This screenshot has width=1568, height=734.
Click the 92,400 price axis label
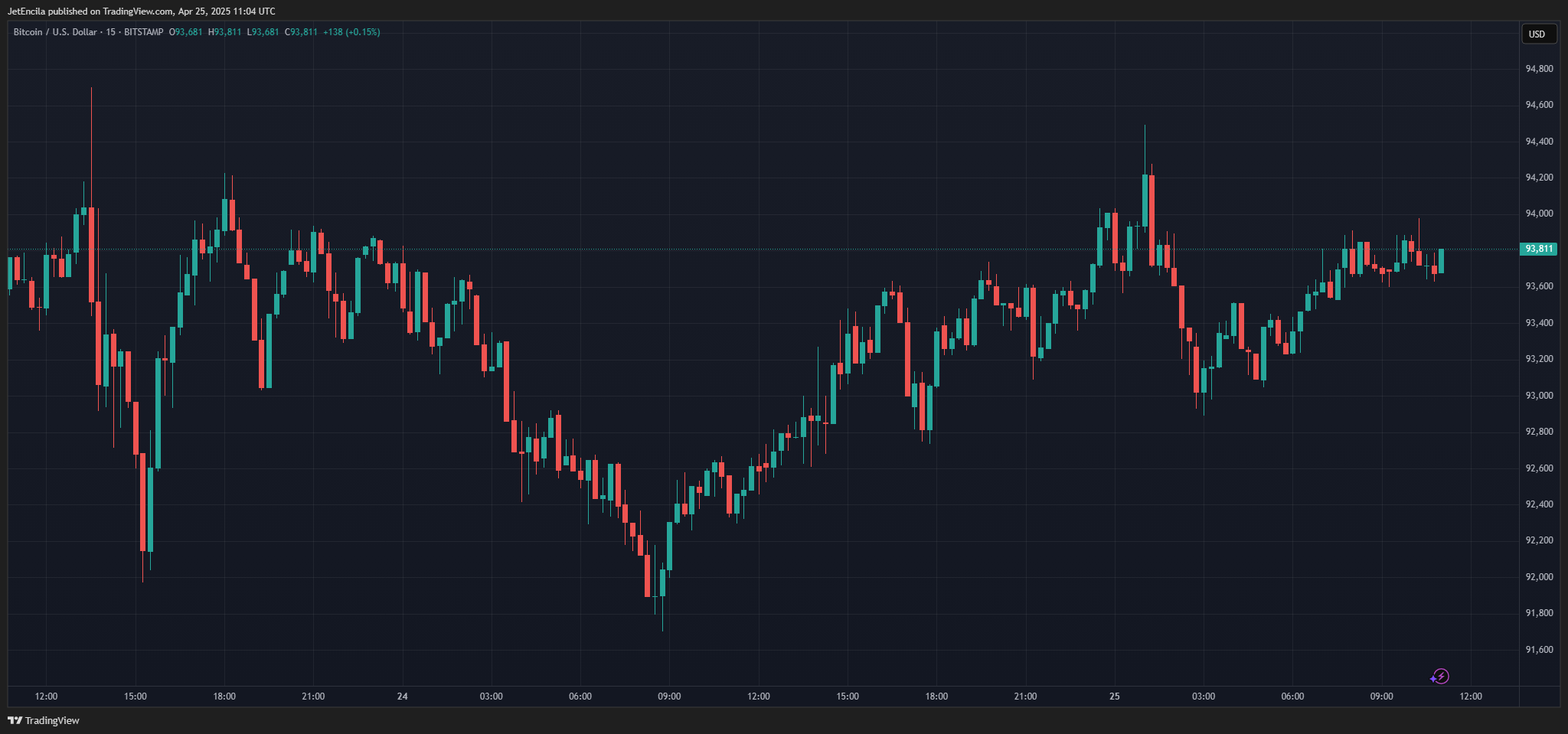1540,504
